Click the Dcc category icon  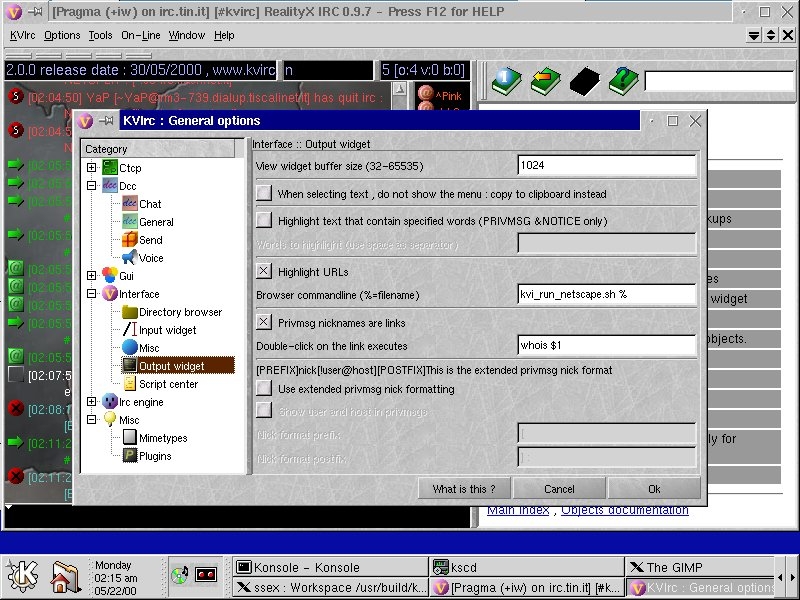(110, 186)
